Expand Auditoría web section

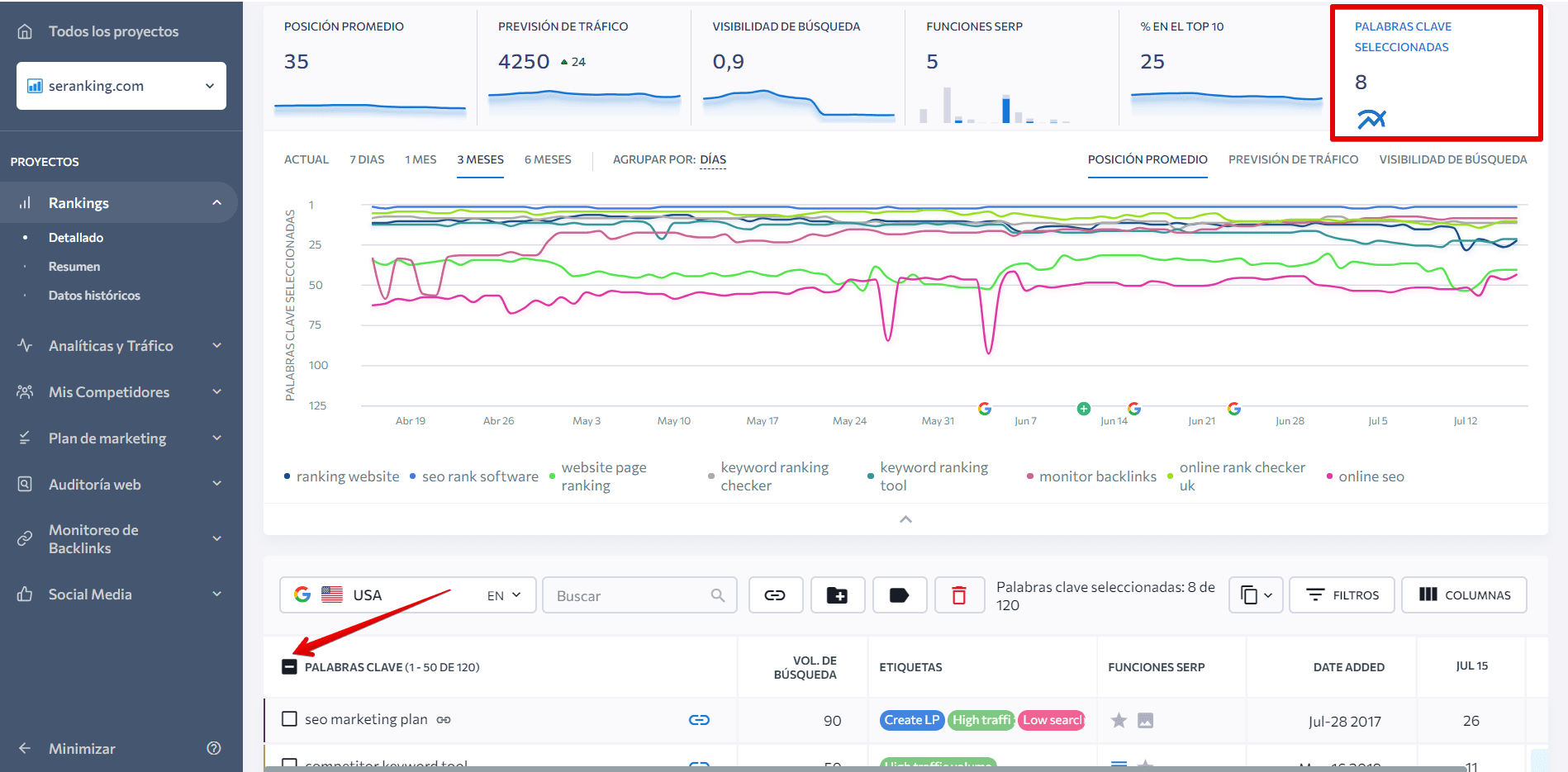pyautogui.click(x=216, y=485)
